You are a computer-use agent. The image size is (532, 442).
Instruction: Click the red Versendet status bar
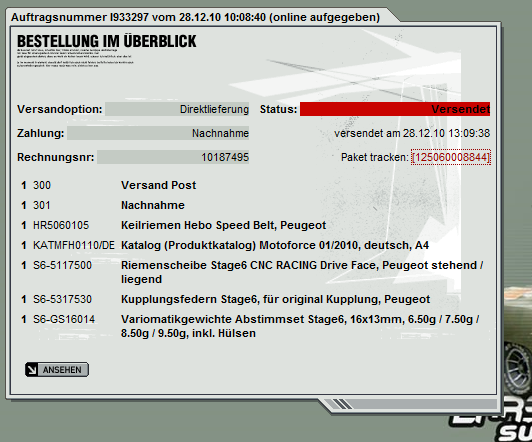(x=395, y=109)
